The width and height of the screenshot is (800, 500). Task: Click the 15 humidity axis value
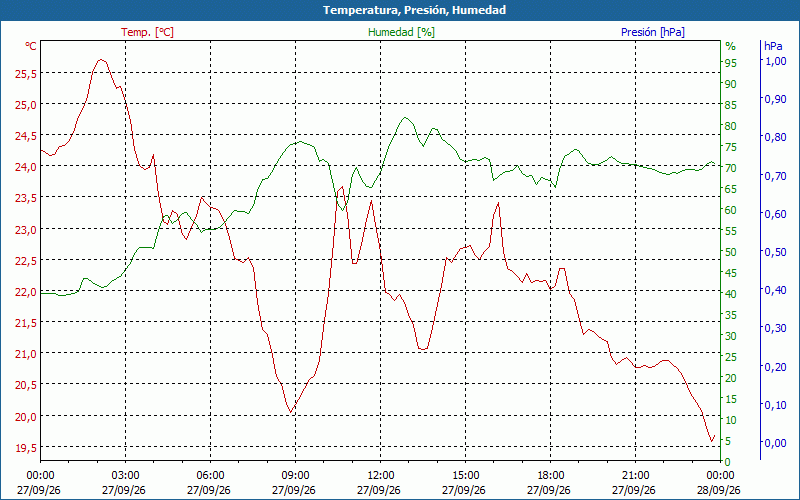coord(731,399)
